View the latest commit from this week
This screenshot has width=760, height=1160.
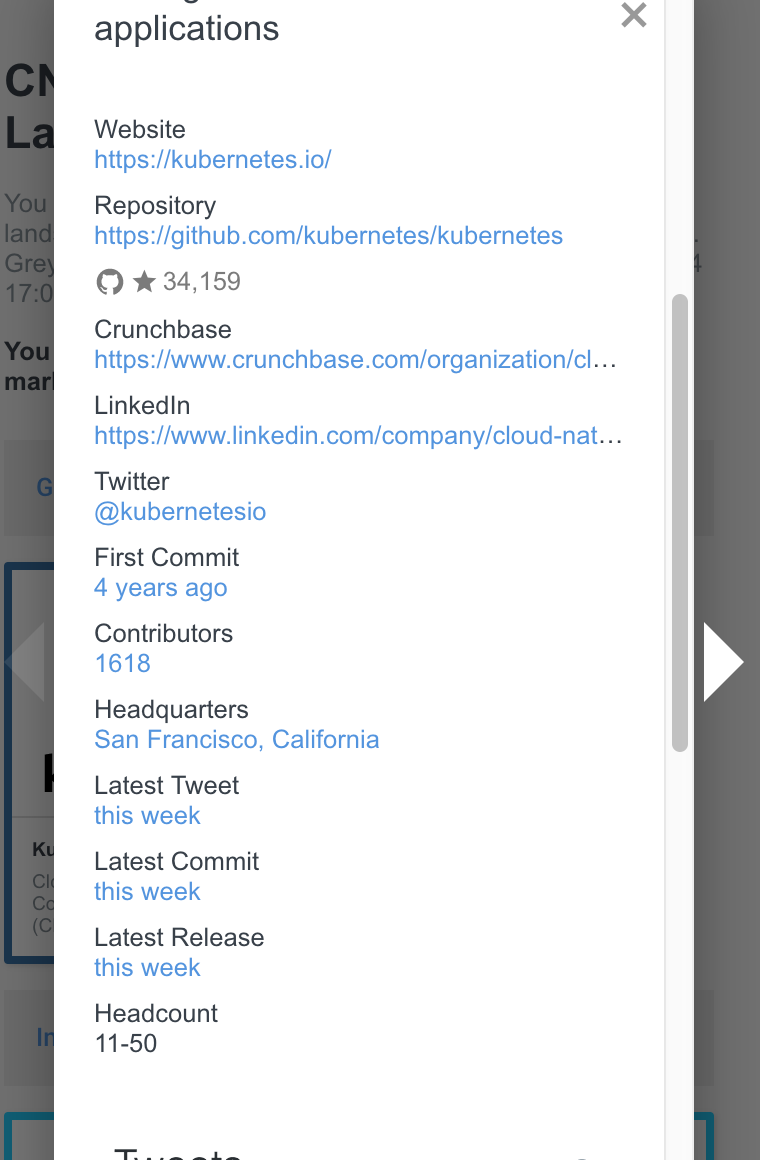[x=147, y=891]
